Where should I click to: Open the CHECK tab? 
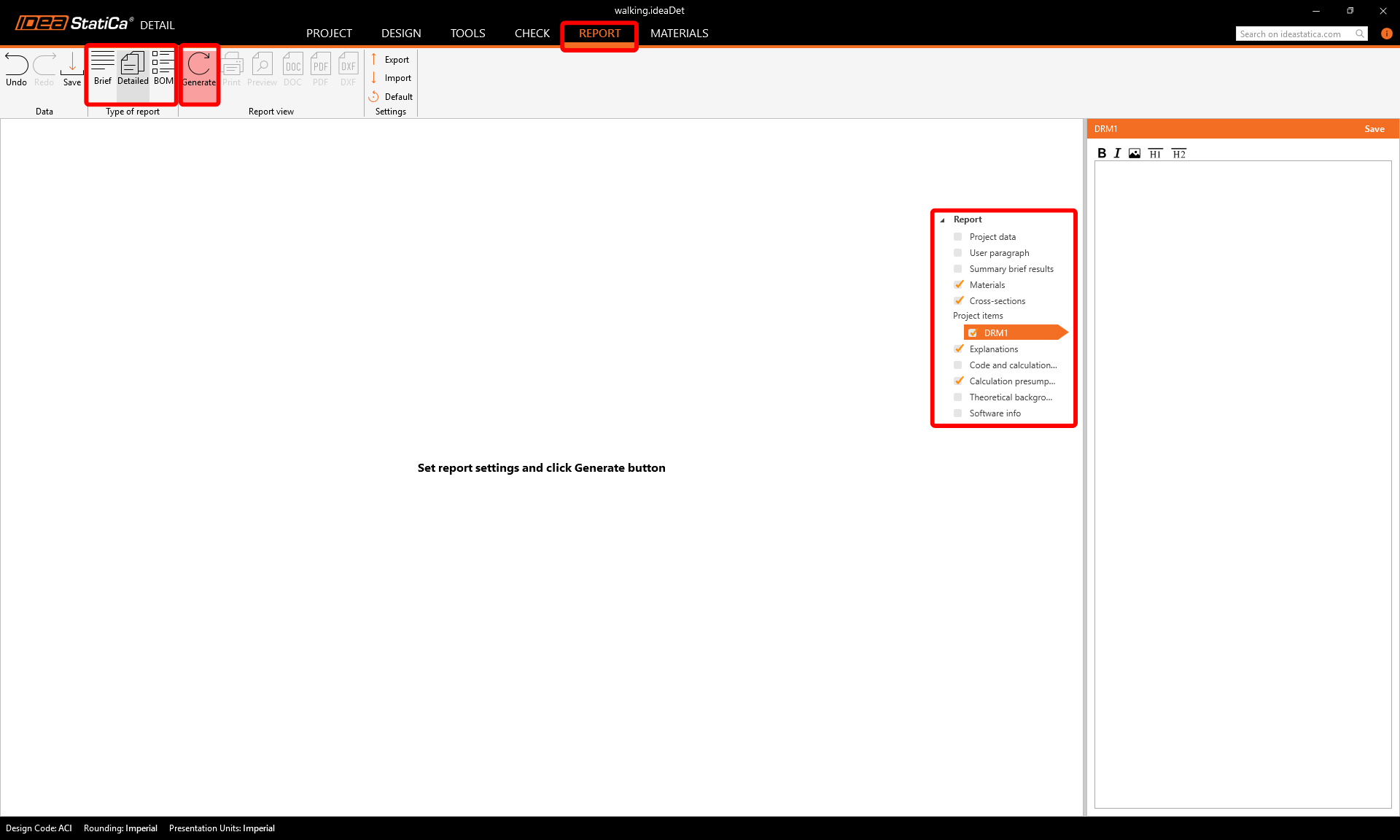point(532,34)
